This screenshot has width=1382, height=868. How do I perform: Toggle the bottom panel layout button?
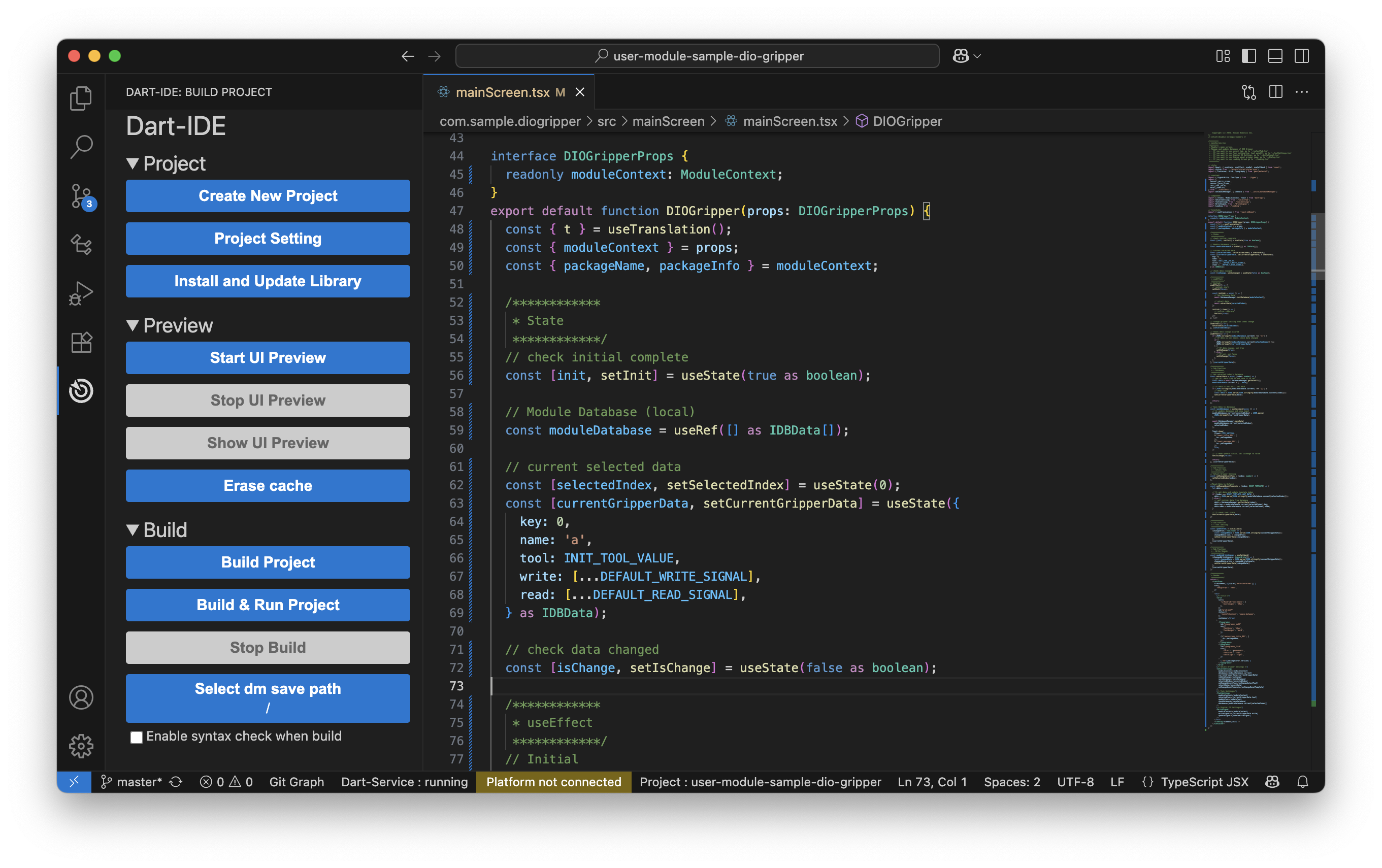[x=1275, y=56]
